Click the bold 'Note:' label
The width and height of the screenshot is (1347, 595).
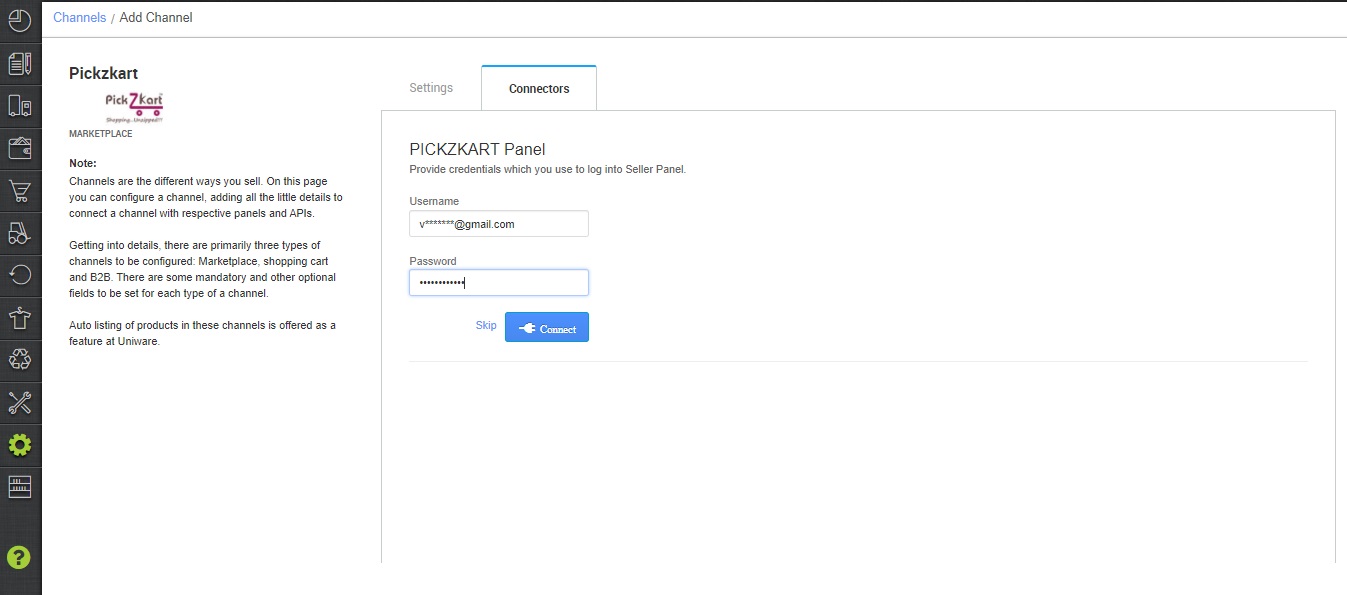[x=83, y=163]
